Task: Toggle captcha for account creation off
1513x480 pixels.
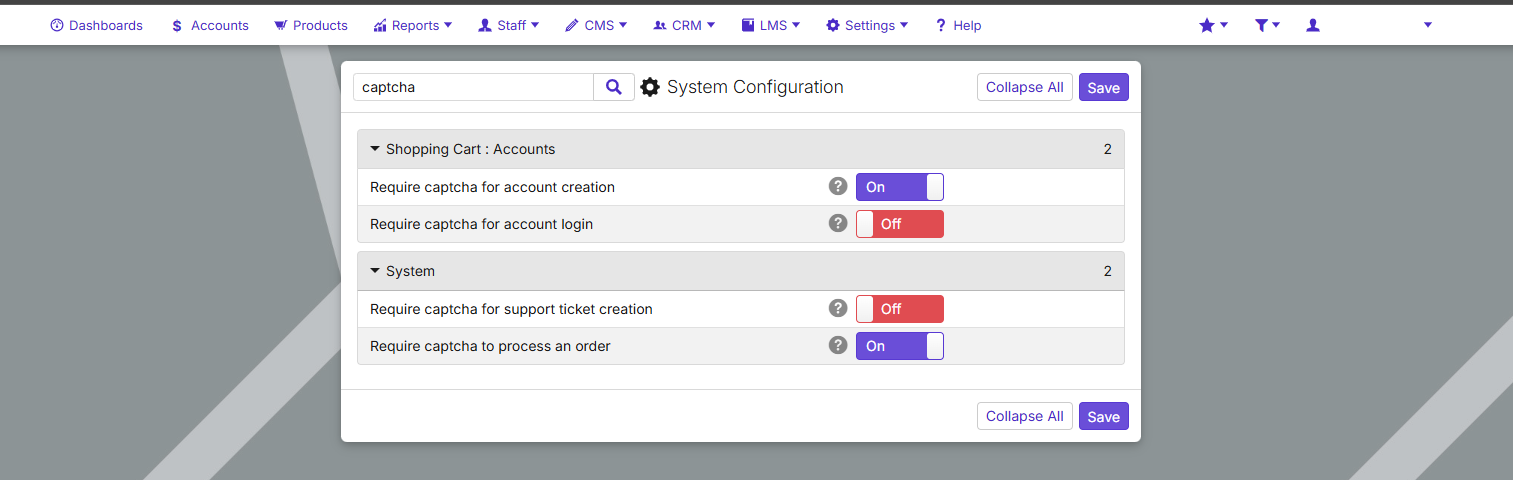Action: 900,187
